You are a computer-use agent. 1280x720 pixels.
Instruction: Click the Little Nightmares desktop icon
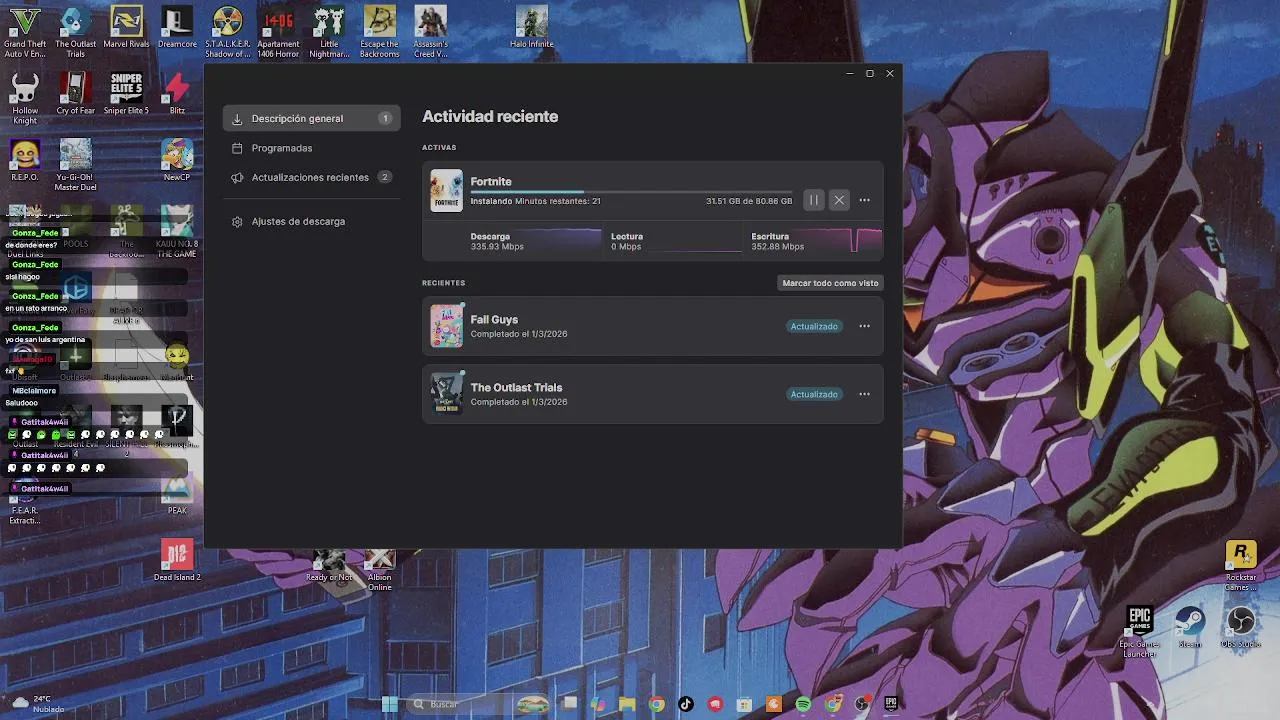click(x=329, y=32)
